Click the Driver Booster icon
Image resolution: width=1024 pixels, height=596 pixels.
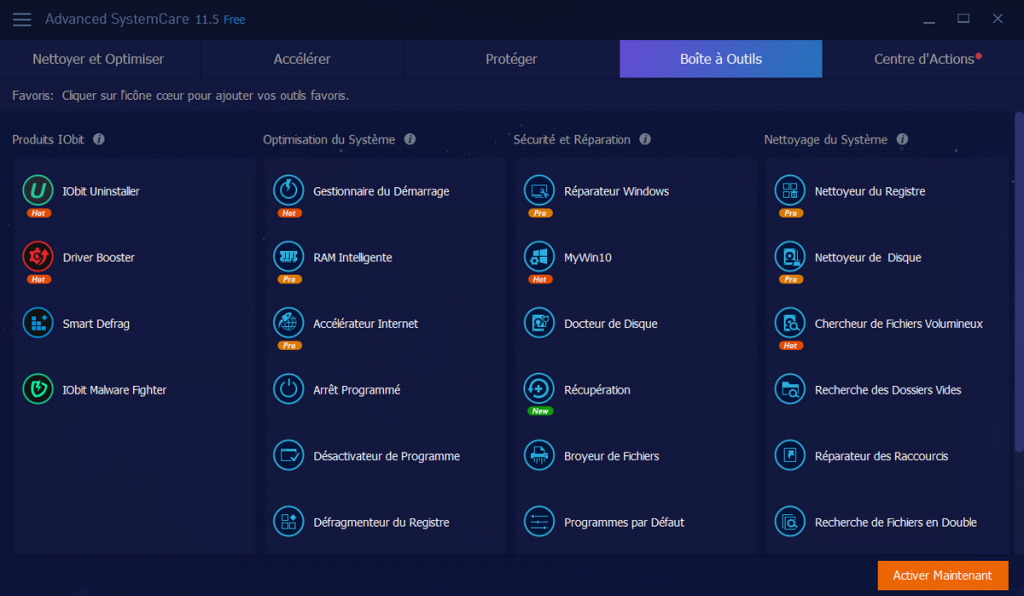coord(38,257)
